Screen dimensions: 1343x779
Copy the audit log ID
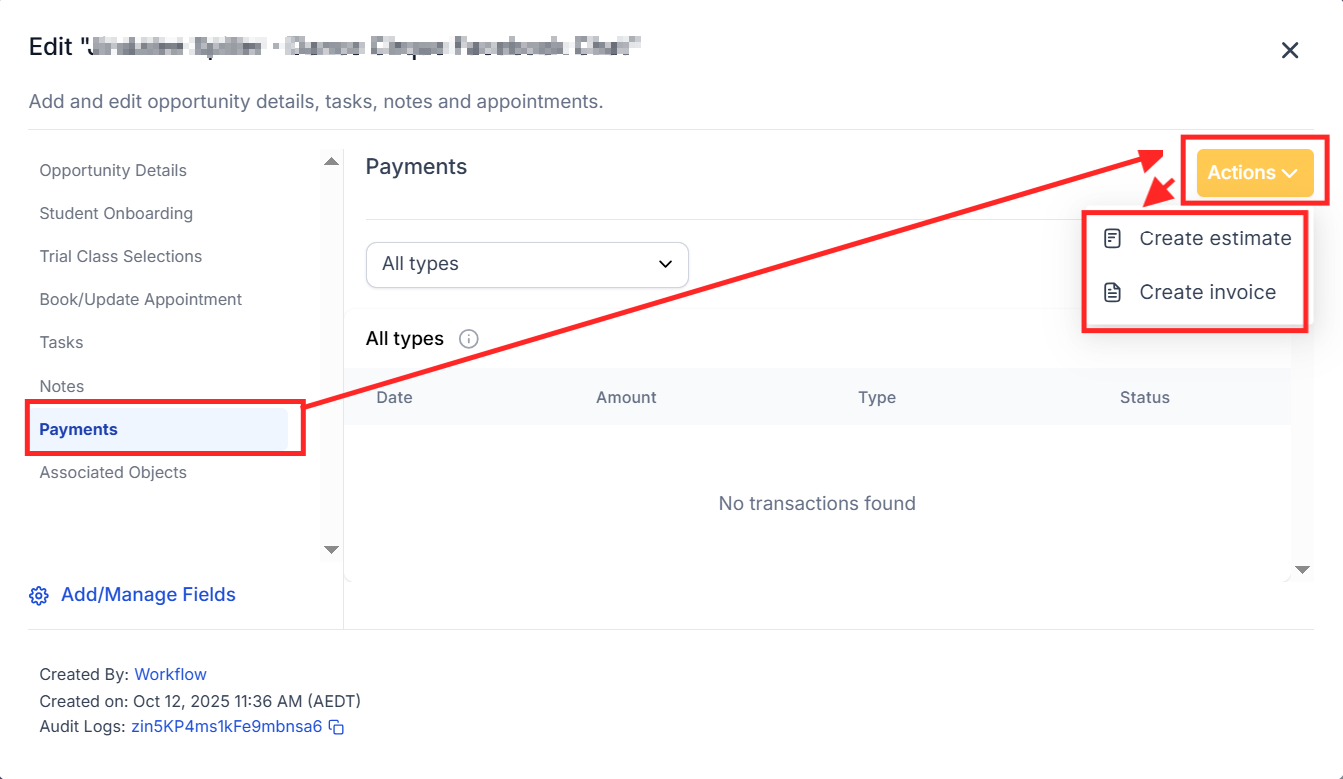tap(337, 727)
